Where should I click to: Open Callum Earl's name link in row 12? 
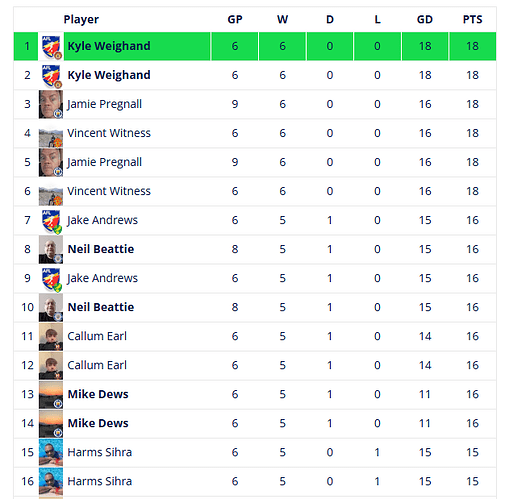pyautogui.click(x=97, y=365)
